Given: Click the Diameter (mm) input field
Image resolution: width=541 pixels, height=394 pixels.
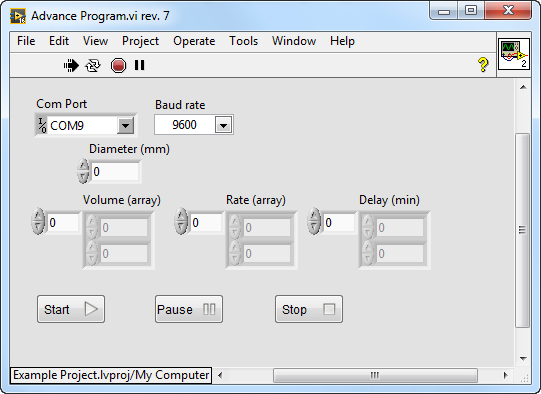Looking at the screenshot, I should click(115, 171).
